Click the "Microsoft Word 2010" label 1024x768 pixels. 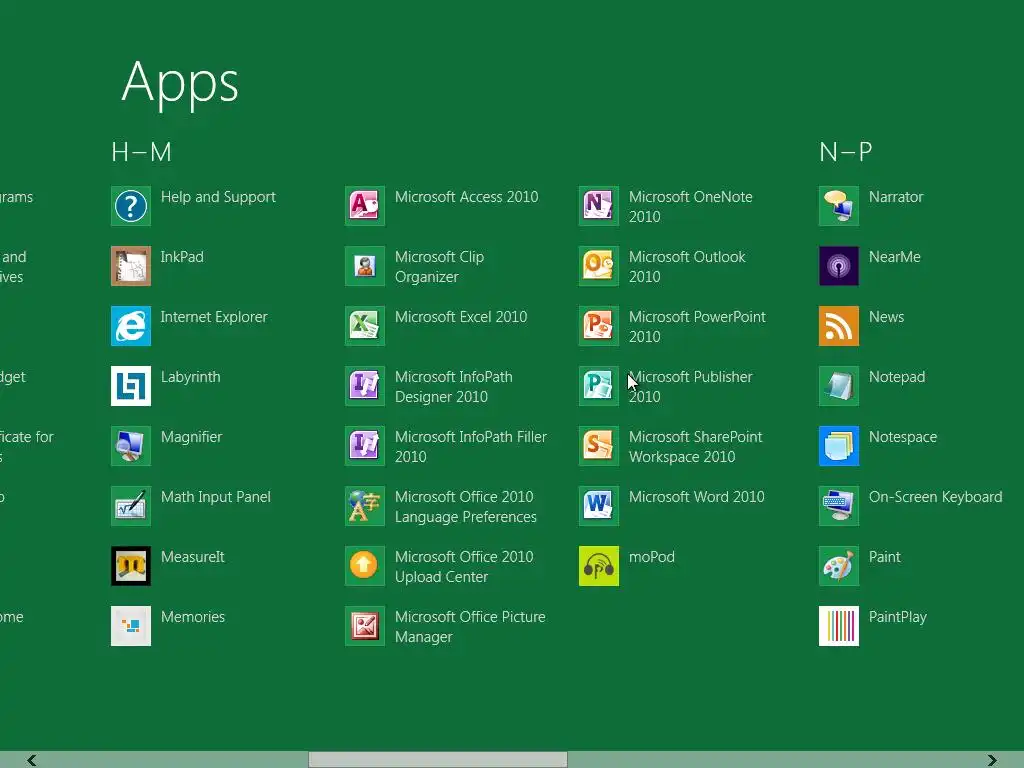696,497
